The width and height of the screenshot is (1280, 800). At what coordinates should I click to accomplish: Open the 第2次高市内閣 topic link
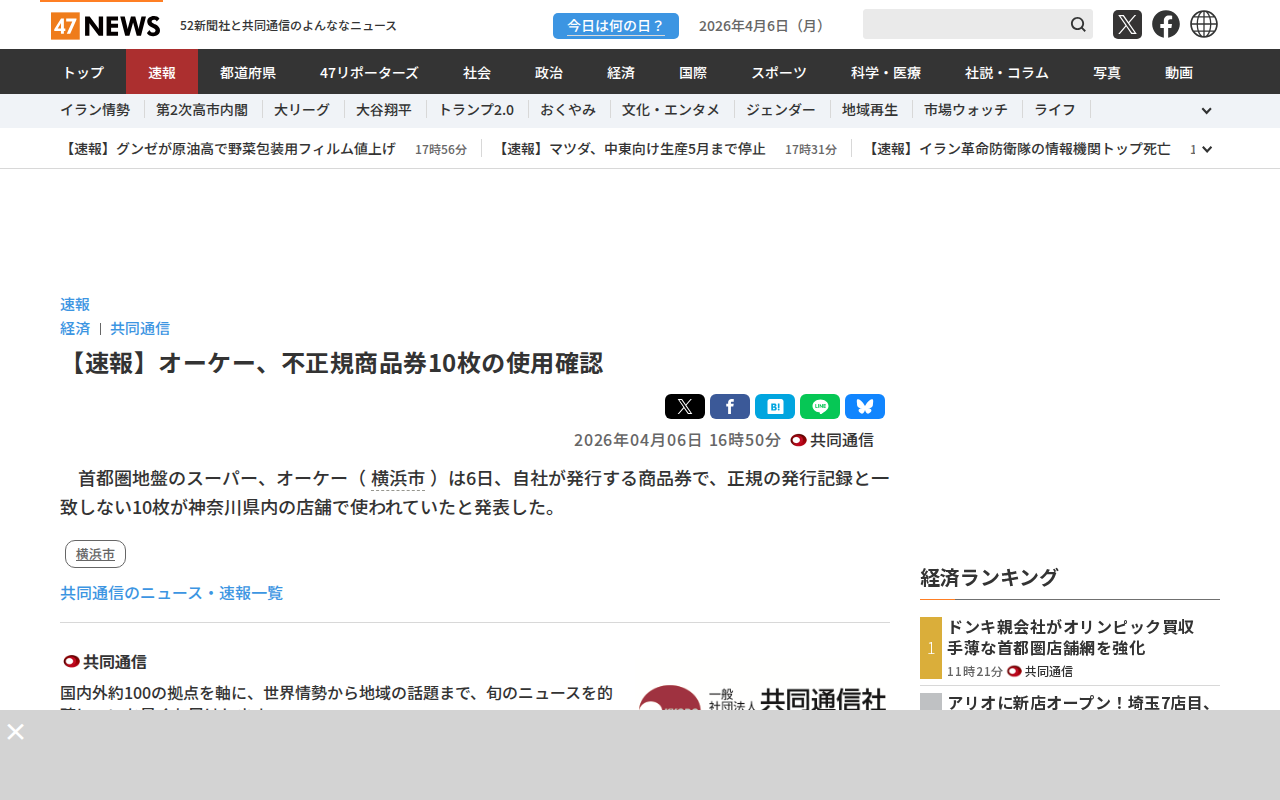[x=202, y=110]
